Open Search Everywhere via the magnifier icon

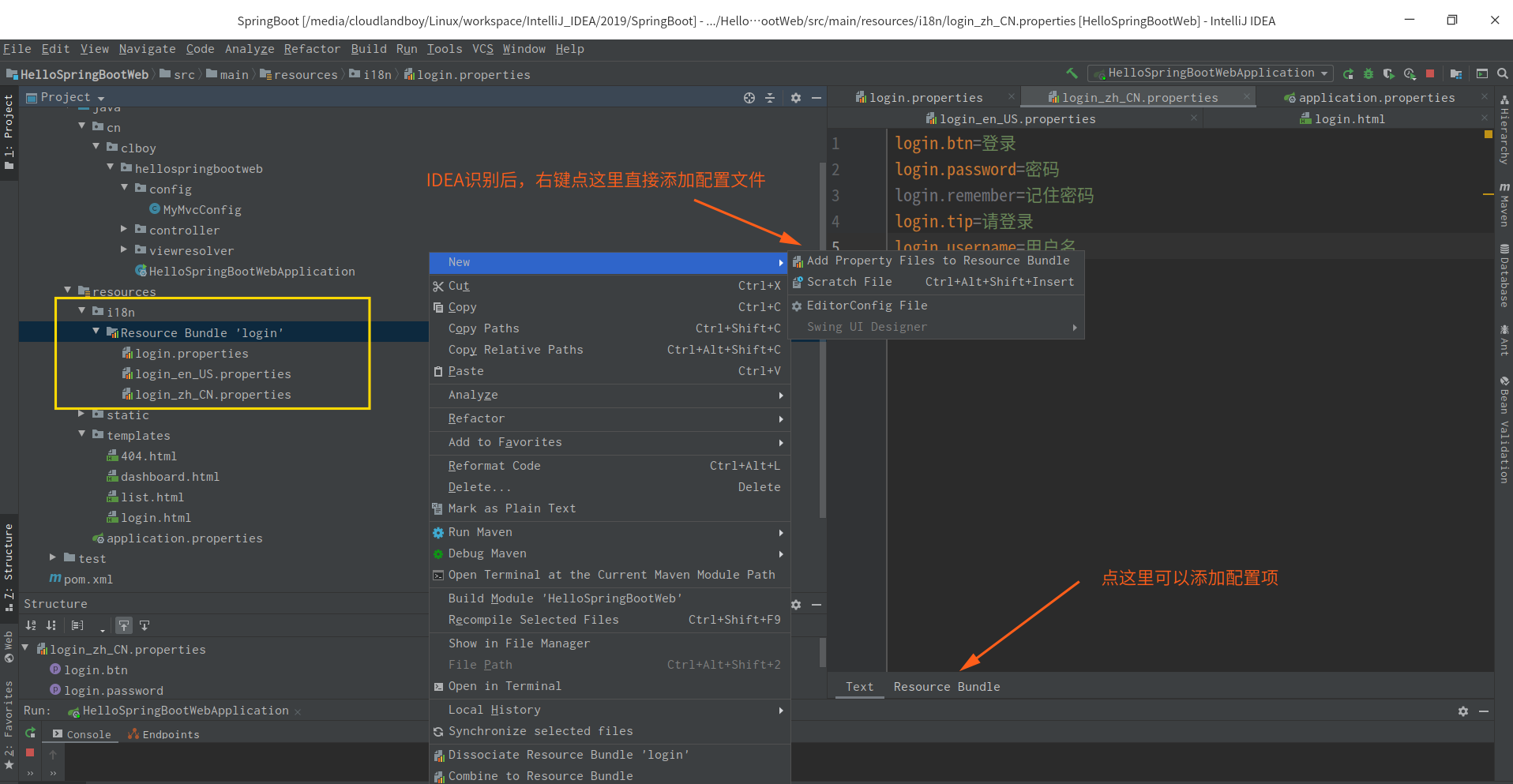[x=1502, y=73]
